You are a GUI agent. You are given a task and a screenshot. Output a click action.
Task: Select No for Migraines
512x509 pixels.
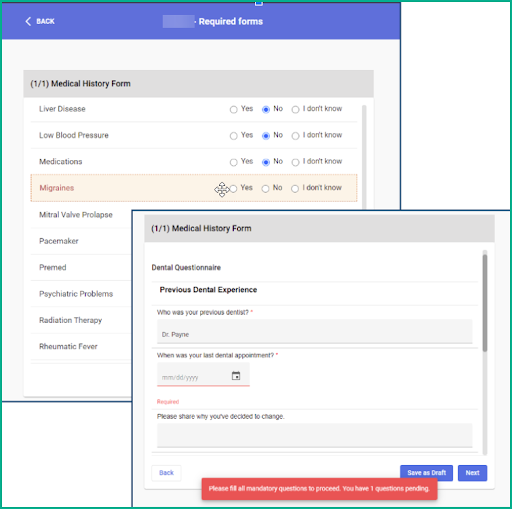pyautogui.click(x=265, y=189)
